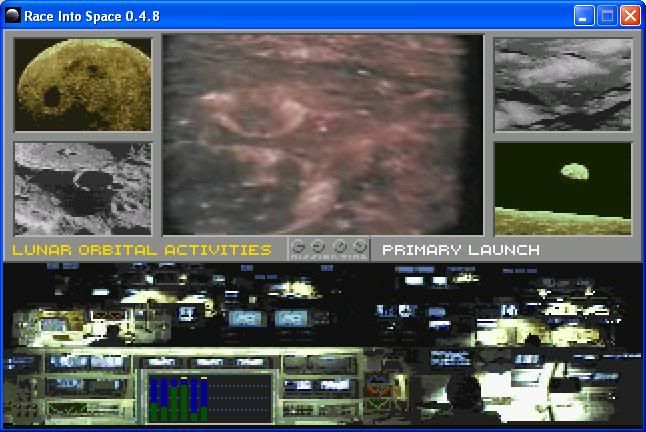This screenshot has height=432, width=646.
Task: Click the first mission time clock dial
Action: click(x=298, y=246)
